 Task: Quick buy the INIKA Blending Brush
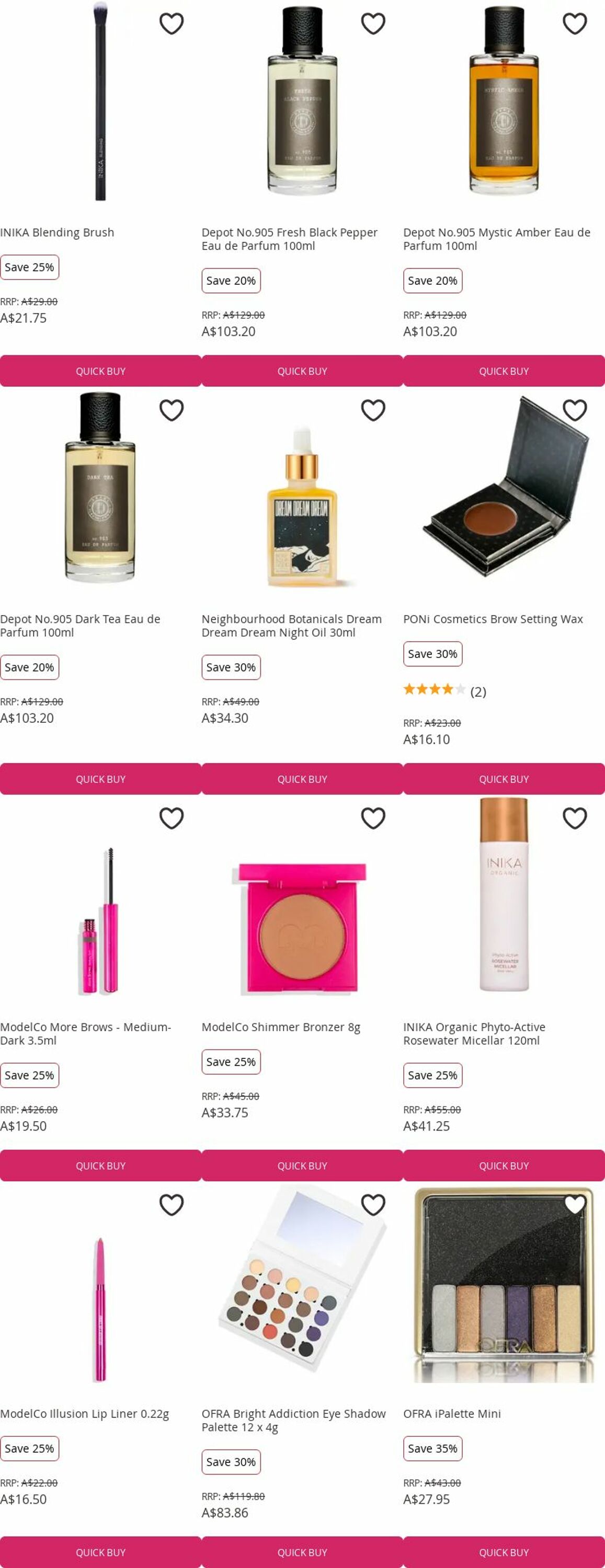tap(100, 371)
